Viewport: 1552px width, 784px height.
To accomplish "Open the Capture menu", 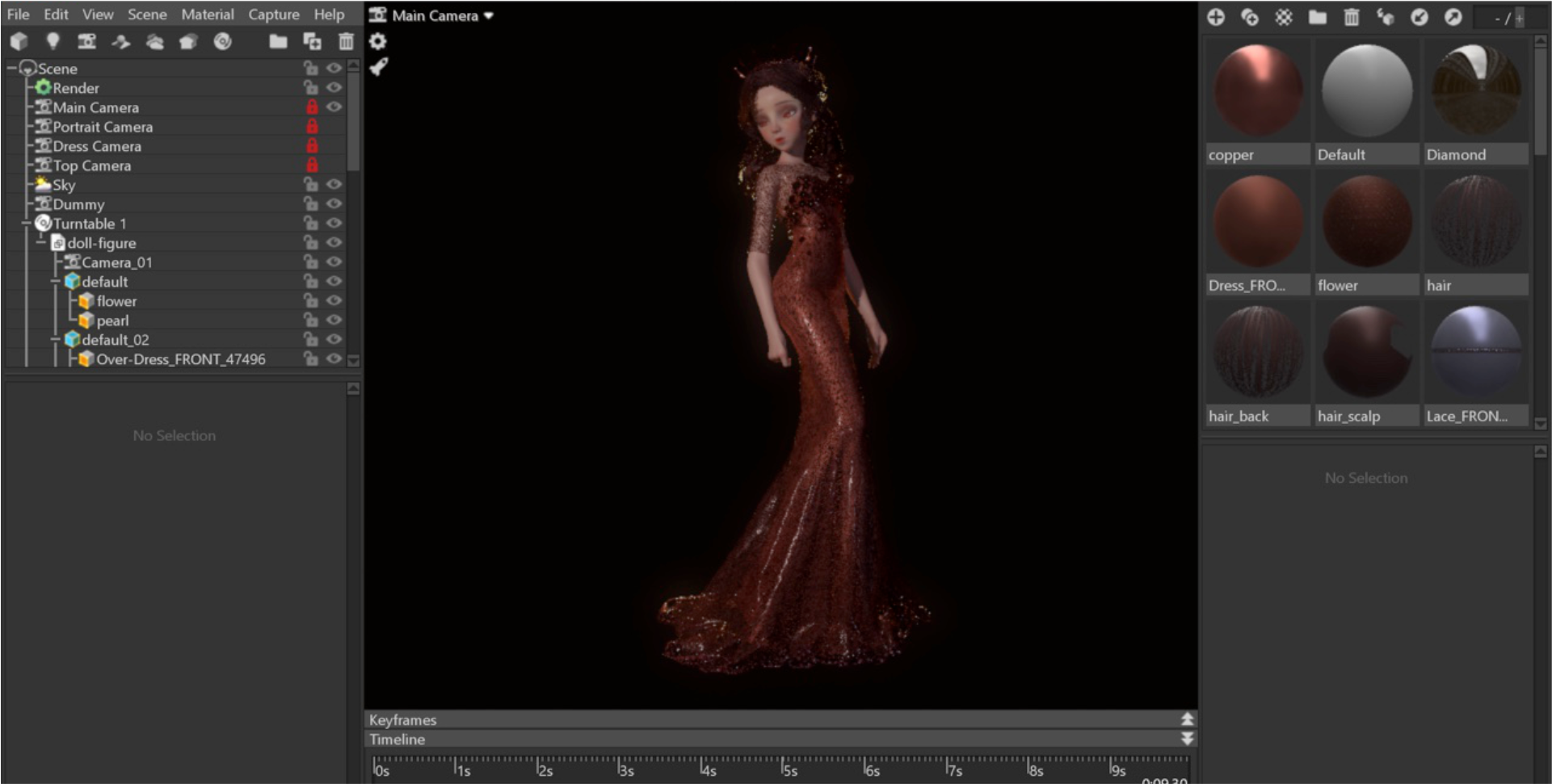I will point(274,15).
